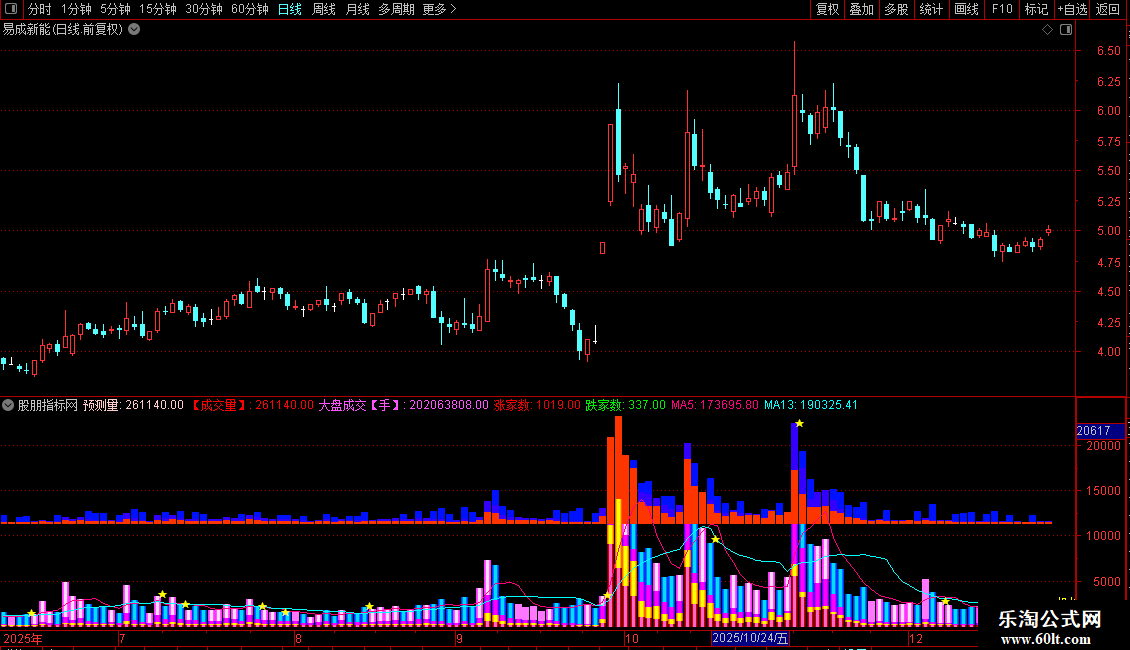This screenshot has height=650, width=1130.
Task: Switch to 分时 view
Action: [40, 9]
